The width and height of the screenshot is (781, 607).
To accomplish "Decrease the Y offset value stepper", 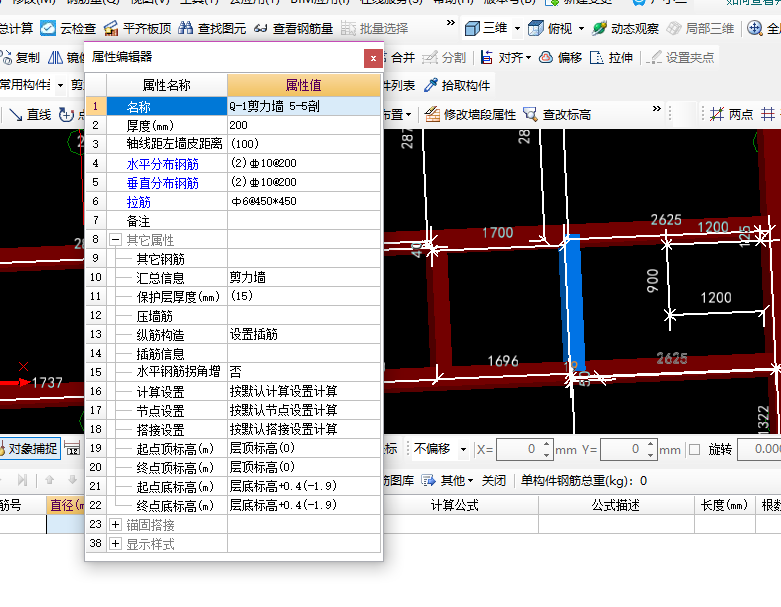I will tap(651, 455).
